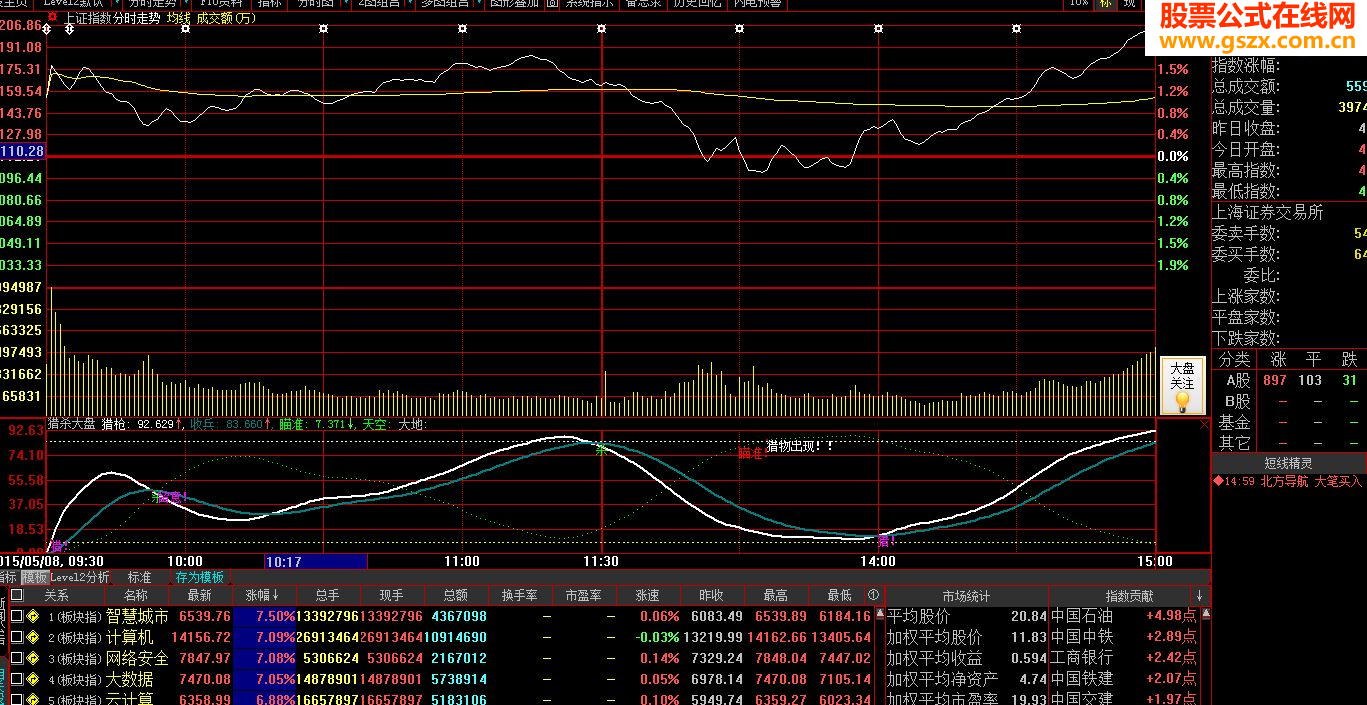This screenshot has height=705, width=1367.
Task: Tick the checkbox for 计算机 row
Action: click(x=16, y=638)
